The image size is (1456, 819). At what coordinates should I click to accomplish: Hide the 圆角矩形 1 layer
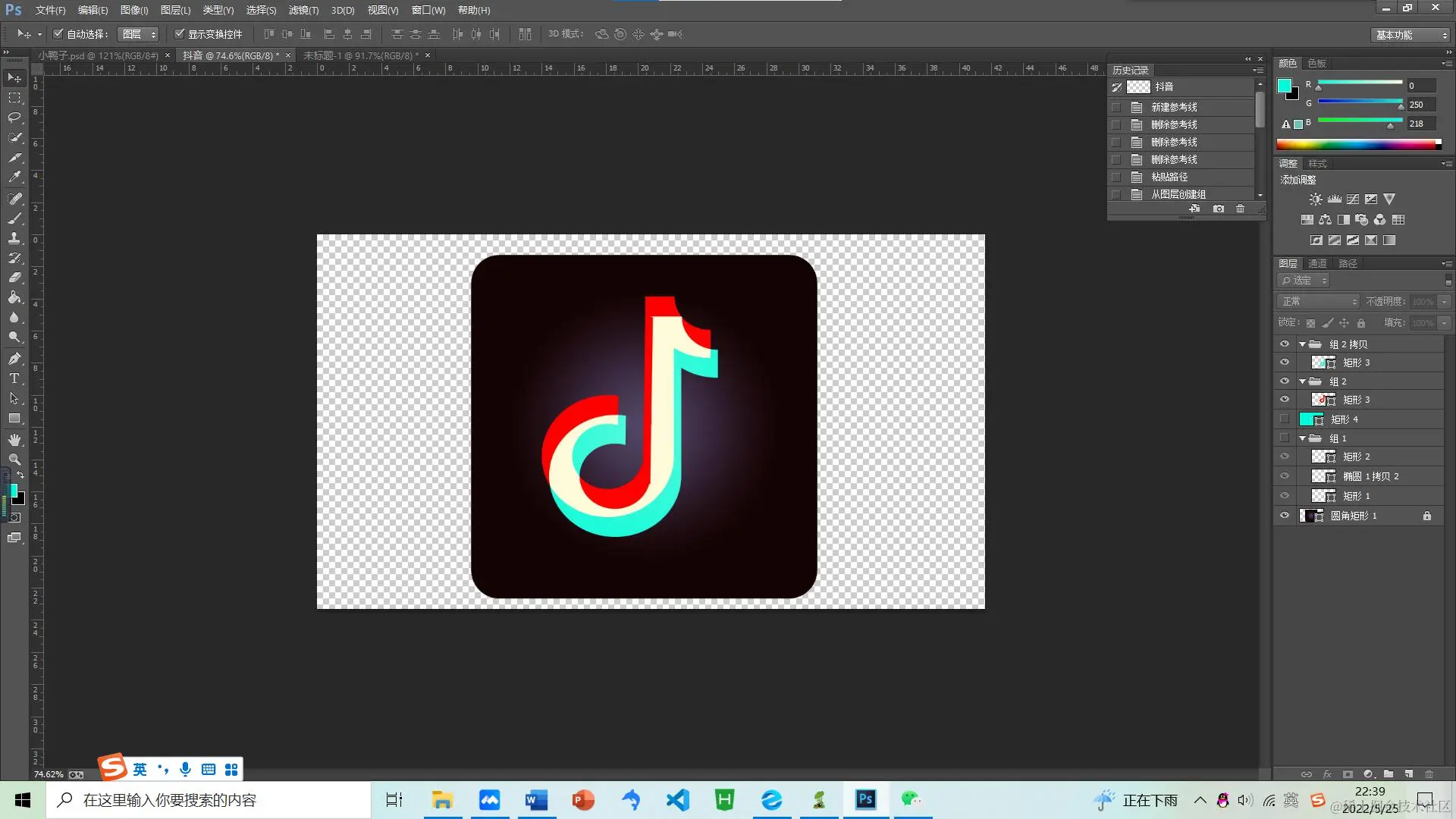1285,516
